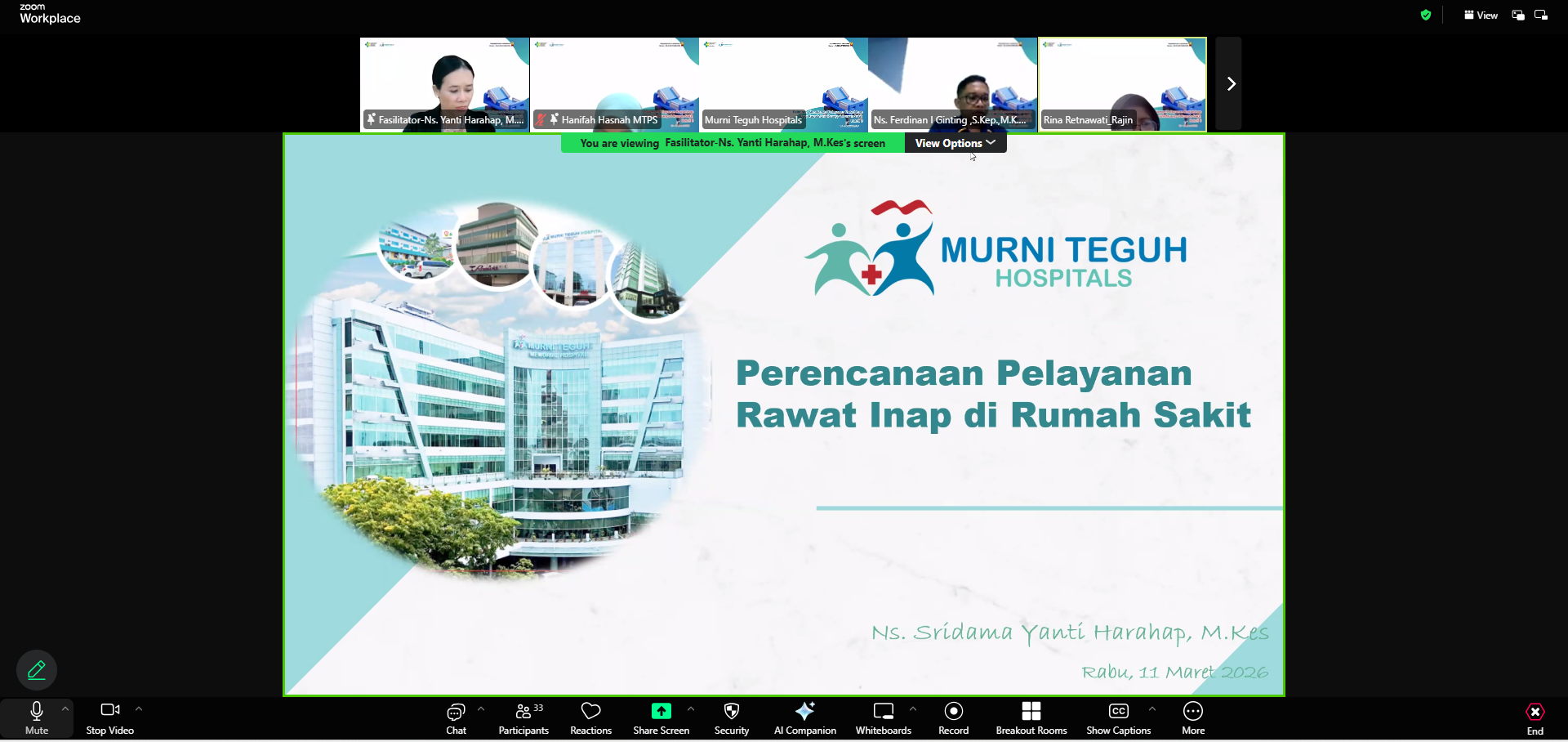Open video options arrow next to Stop Video
This screenshot has height=742, width=1568.
click(139, 708)
